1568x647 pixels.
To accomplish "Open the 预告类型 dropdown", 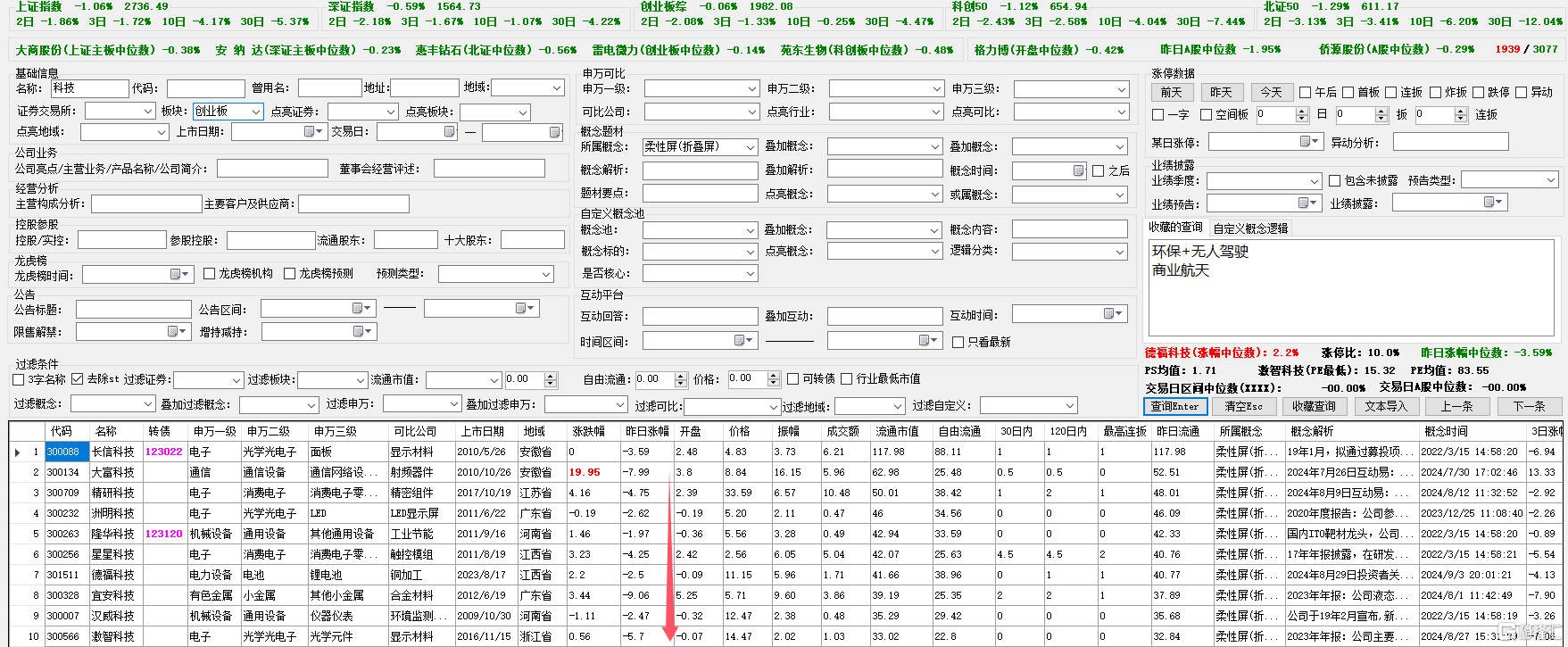I will click(1550, 180).
